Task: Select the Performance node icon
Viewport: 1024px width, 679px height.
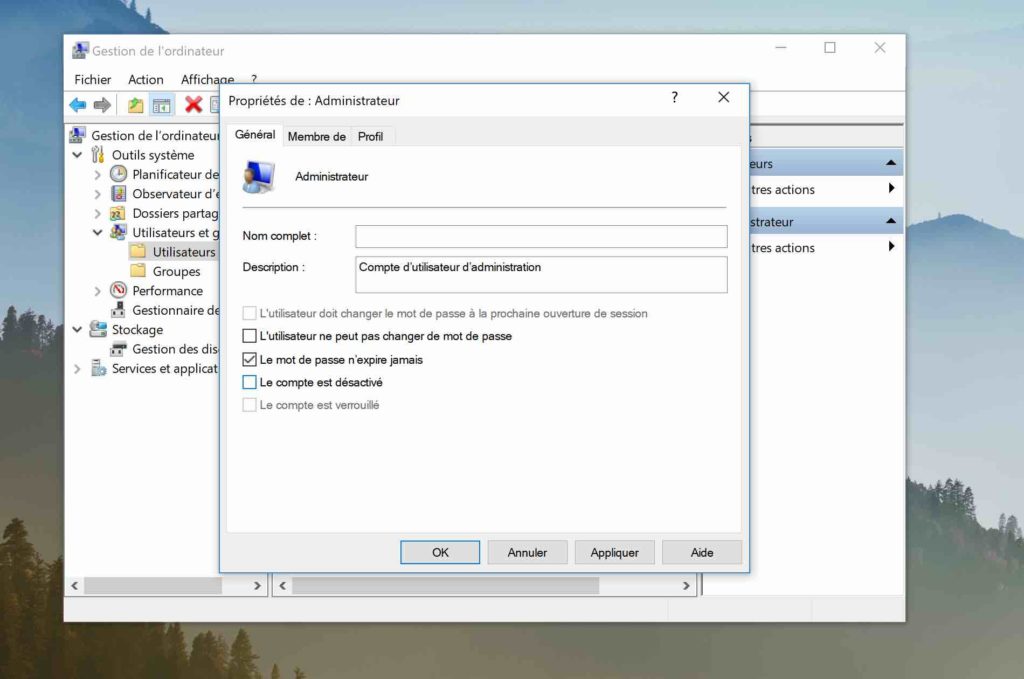Action: [117, 290]
